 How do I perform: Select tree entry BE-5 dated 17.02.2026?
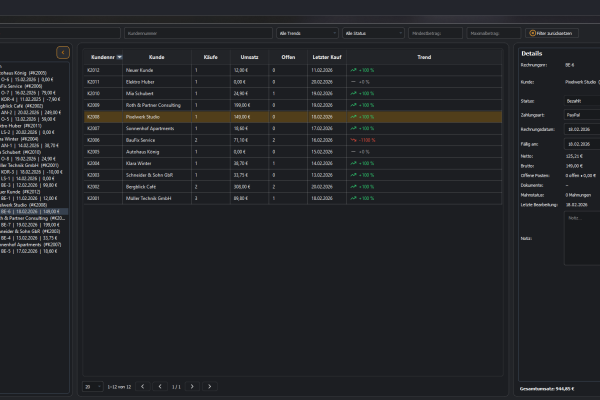[x=29, y=251]
